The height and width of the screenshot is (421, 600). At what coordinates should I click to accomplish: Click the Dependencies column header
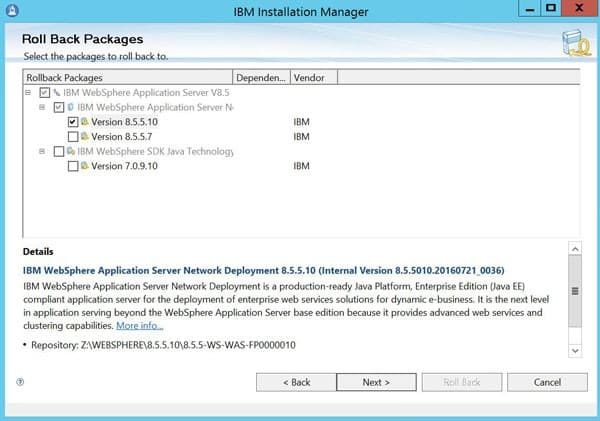tap(261, 77)
